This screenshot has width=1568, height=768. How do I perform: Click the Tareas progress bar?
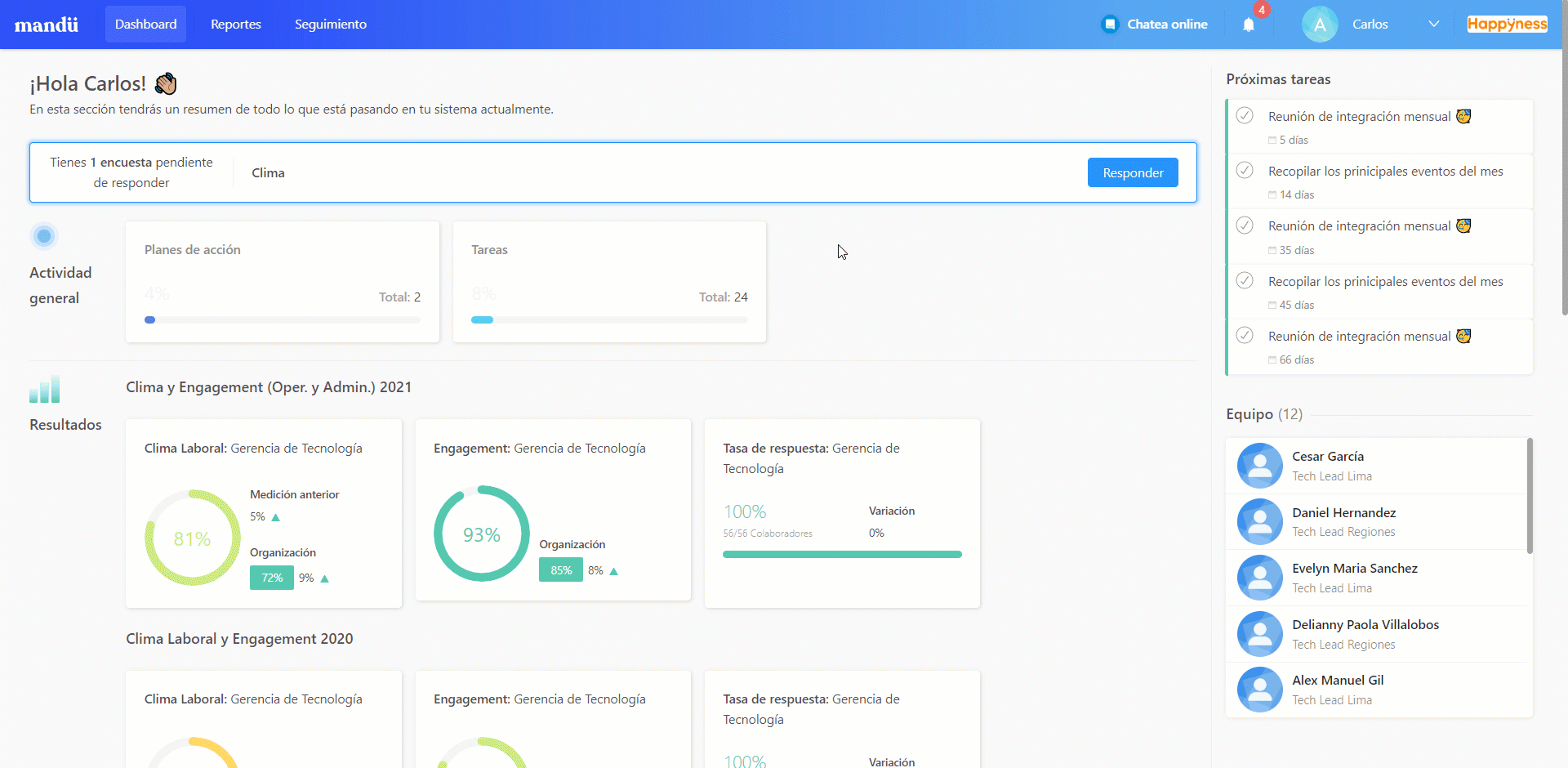(x=609, y=319)
